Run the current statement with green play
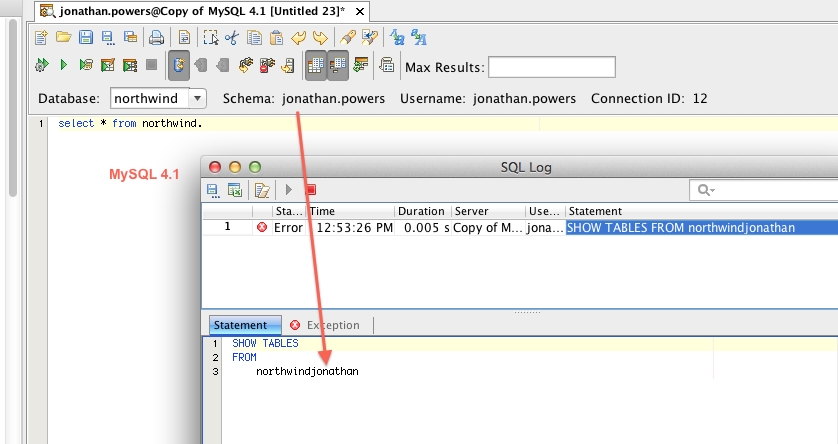The image size is (838, 444). 64,65
